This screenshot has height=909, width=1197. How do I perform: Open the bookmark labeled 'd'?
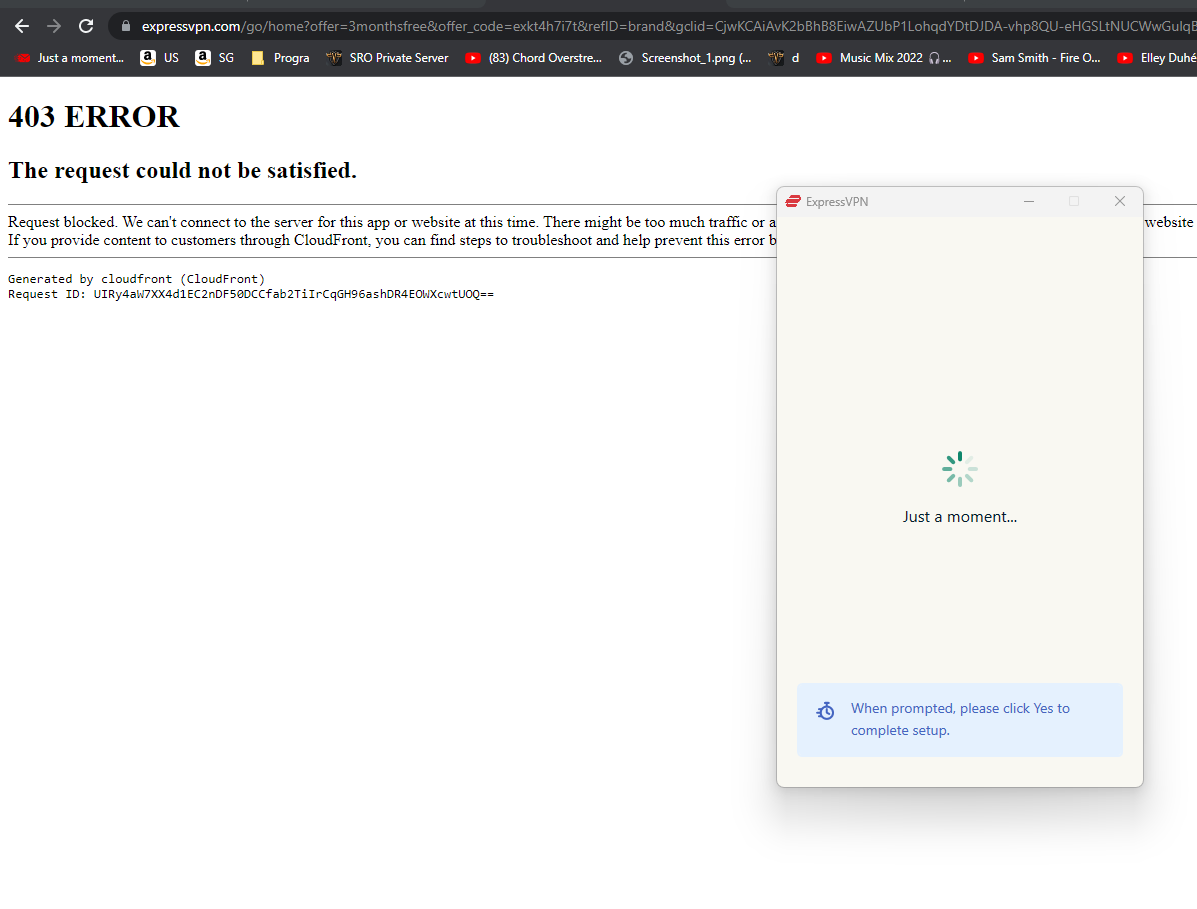tap(783, 58)
